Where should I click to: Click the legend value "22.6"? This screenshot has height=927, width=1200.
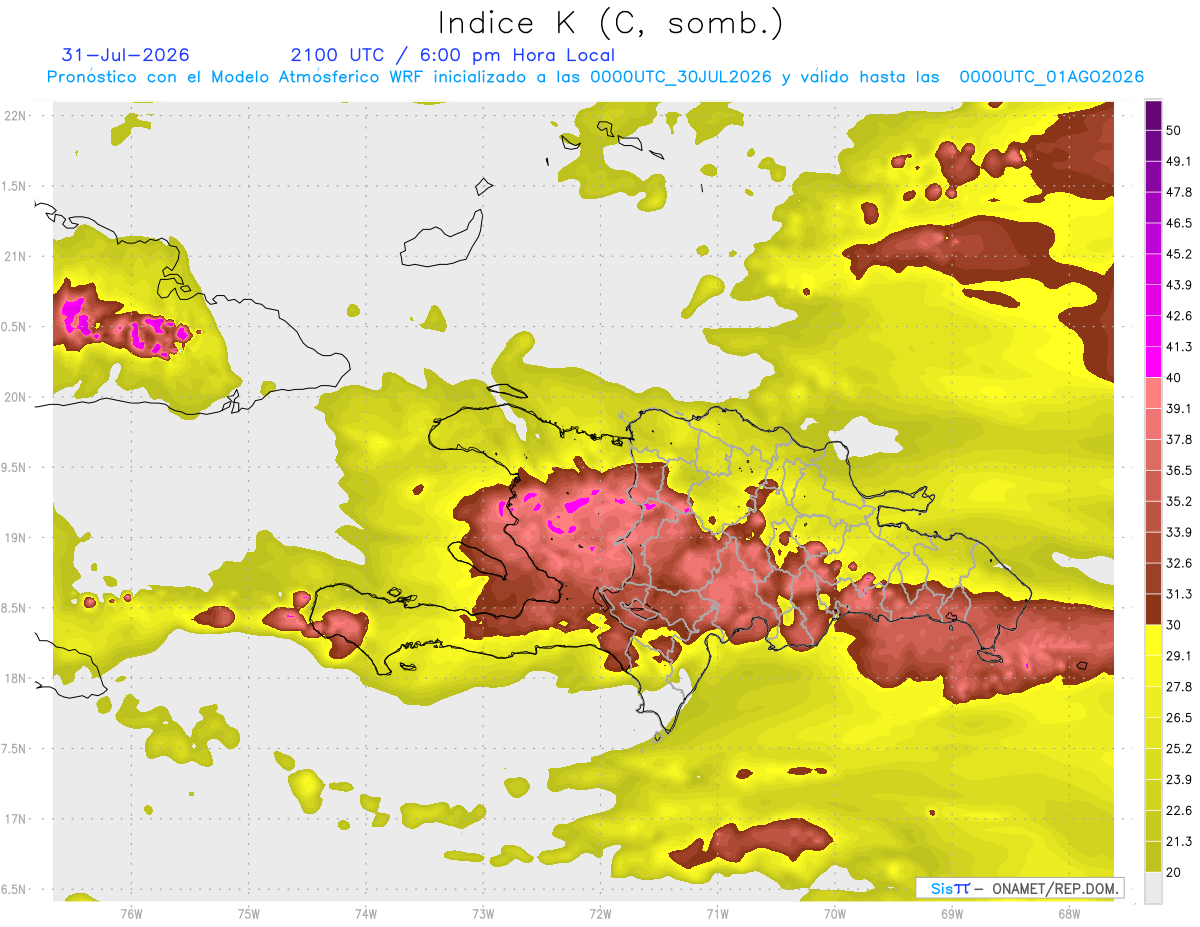coord(1179,811)
